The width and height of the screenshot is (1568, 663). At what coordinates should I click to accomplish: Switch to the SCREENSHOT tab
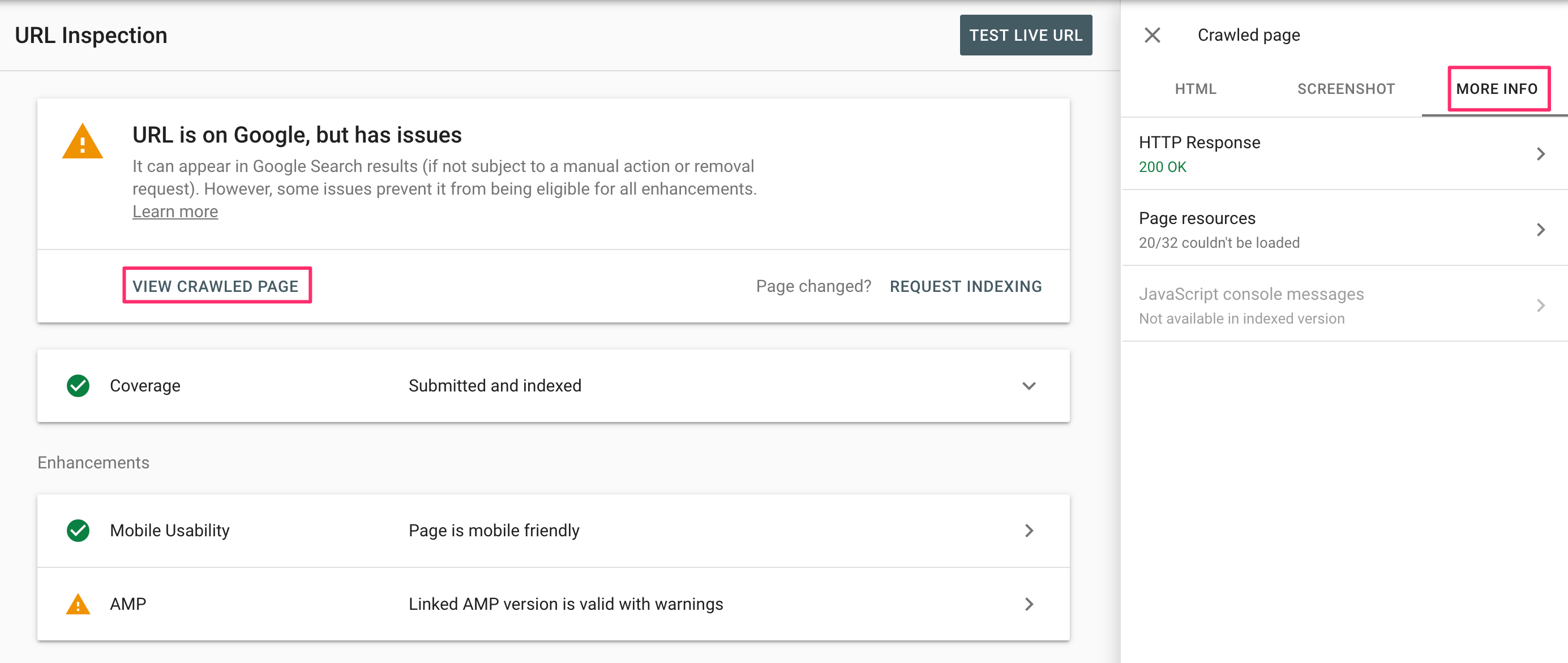click(x=1346, y=89)
